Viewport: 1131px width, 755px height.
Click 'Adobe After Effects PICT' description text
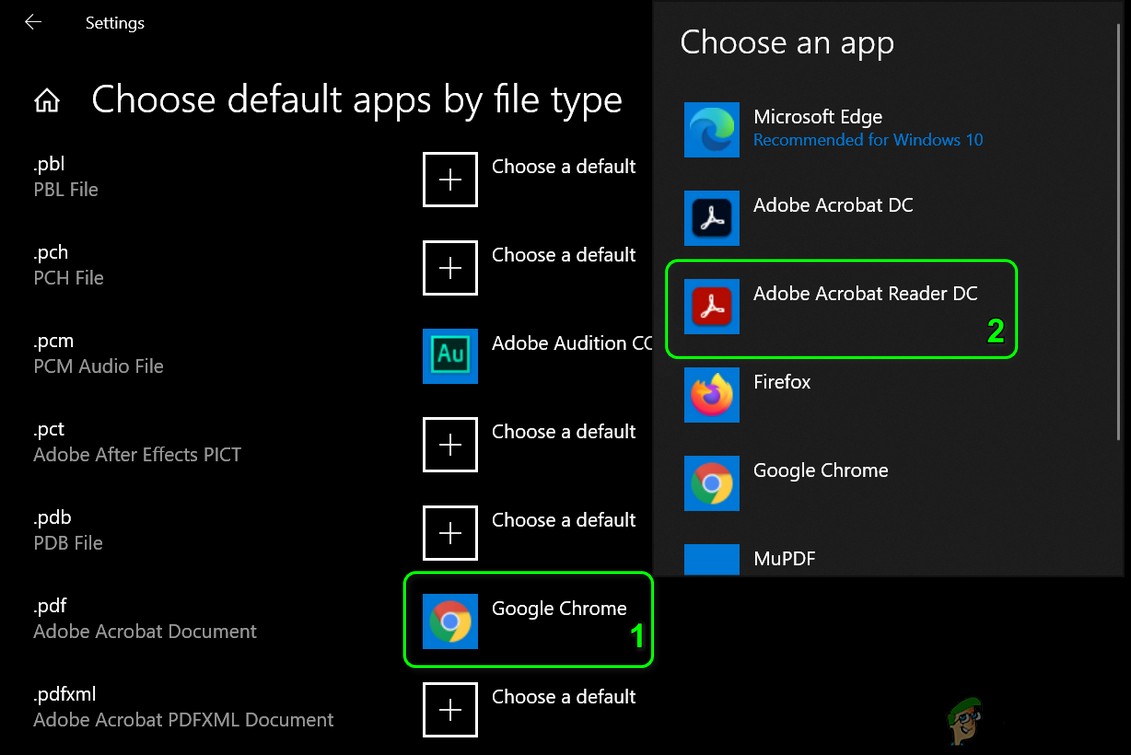point(137,455)
